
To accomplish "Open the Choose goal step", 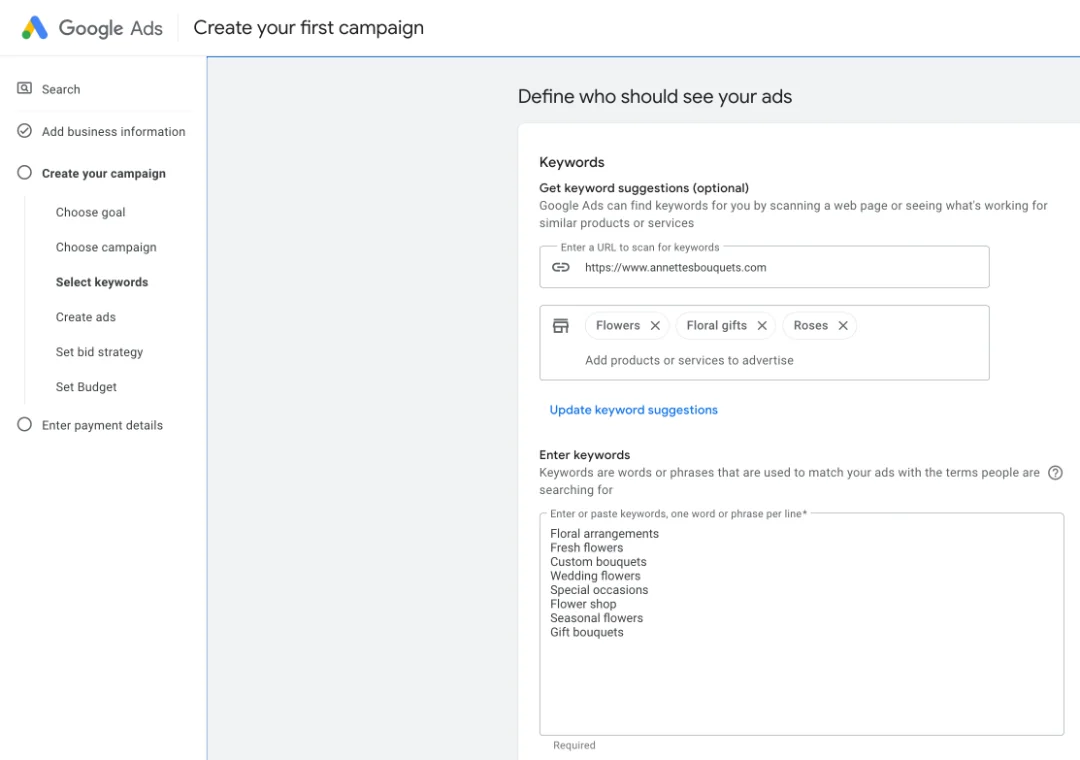I will [90, 212].
